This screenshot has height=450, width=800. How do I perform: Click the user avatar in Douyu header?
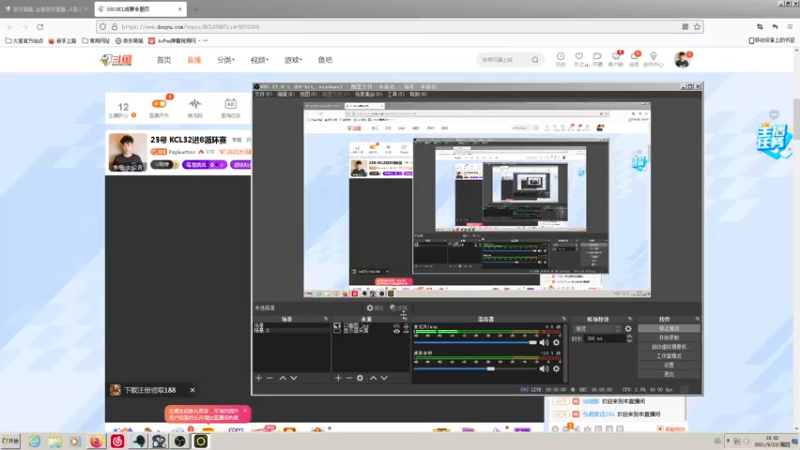(x=682, y=60)
